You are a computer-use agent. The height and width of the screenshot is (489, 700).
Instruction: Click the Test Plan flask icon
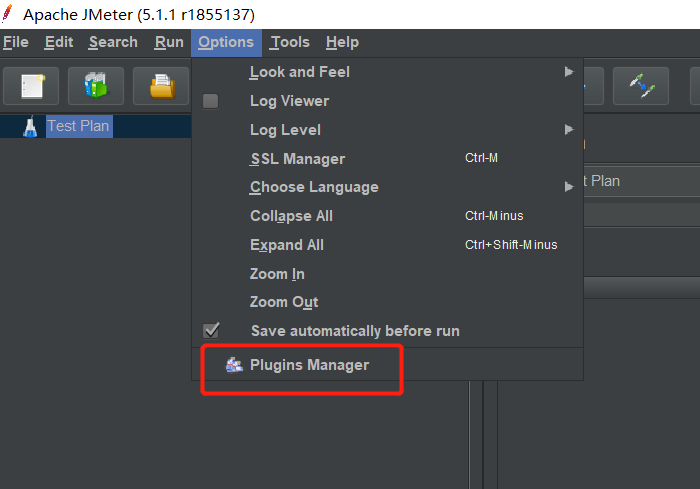[29, 127]
